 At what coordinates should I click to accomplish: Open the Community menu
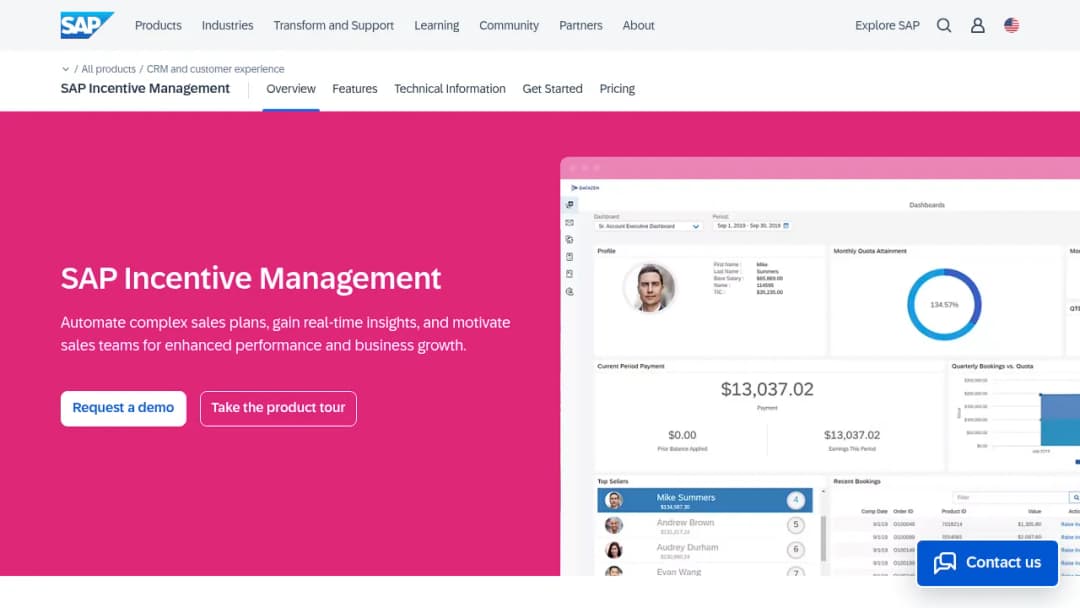(509, 25)
